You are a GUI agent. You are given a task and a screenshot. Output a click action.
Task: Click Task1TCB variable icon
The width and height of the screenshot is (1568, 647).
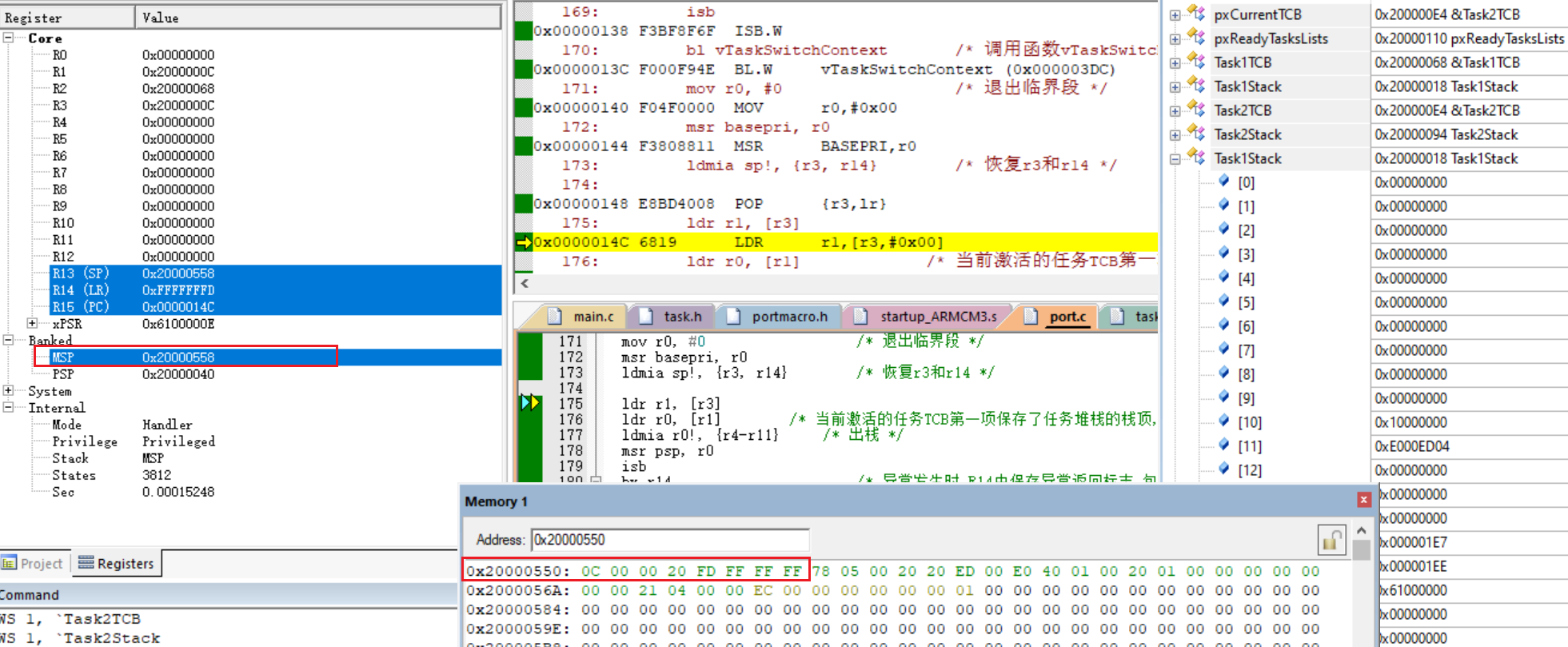pyautogui.click(x=1196, y=61)
